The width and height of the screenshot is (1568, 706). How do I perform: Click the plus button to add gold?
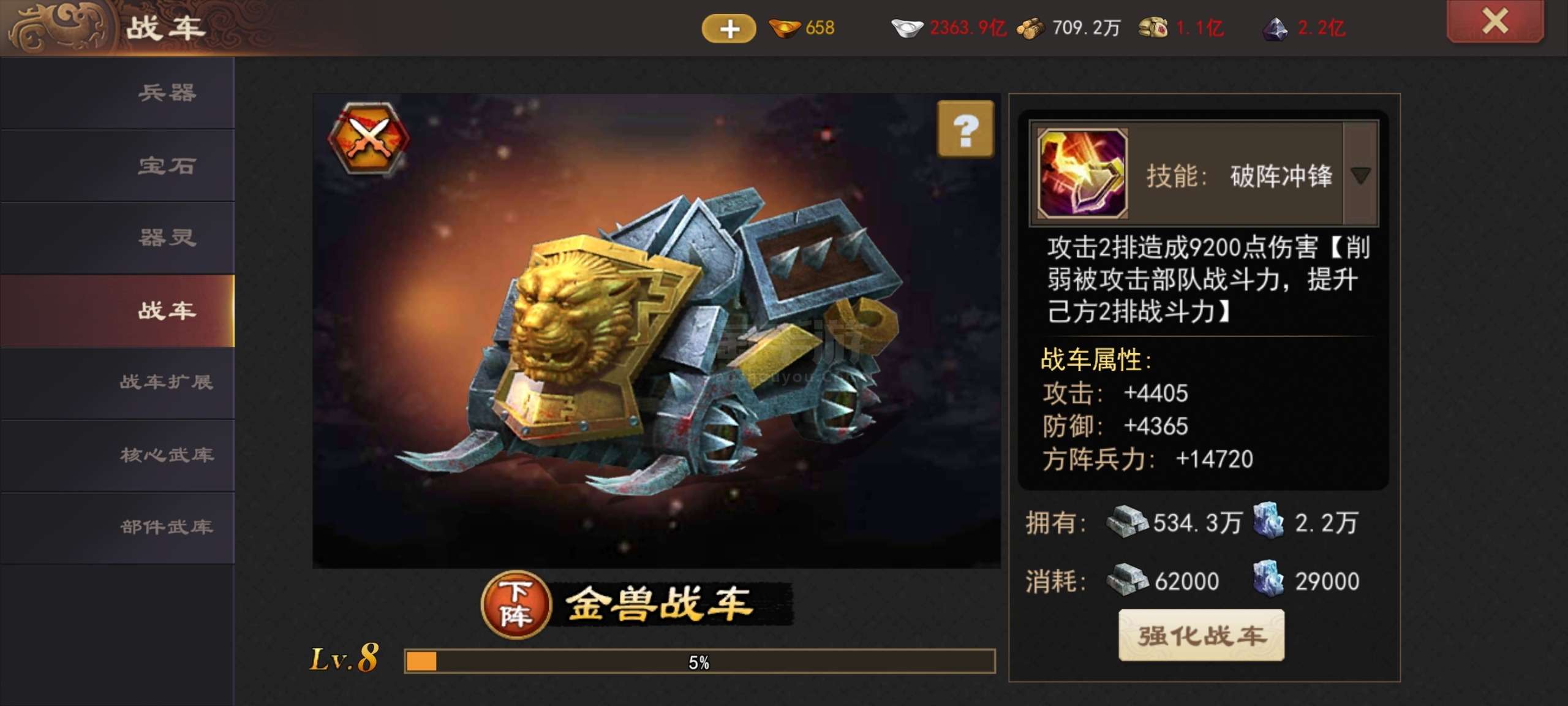pyautogui.click(x=729, y=29)
